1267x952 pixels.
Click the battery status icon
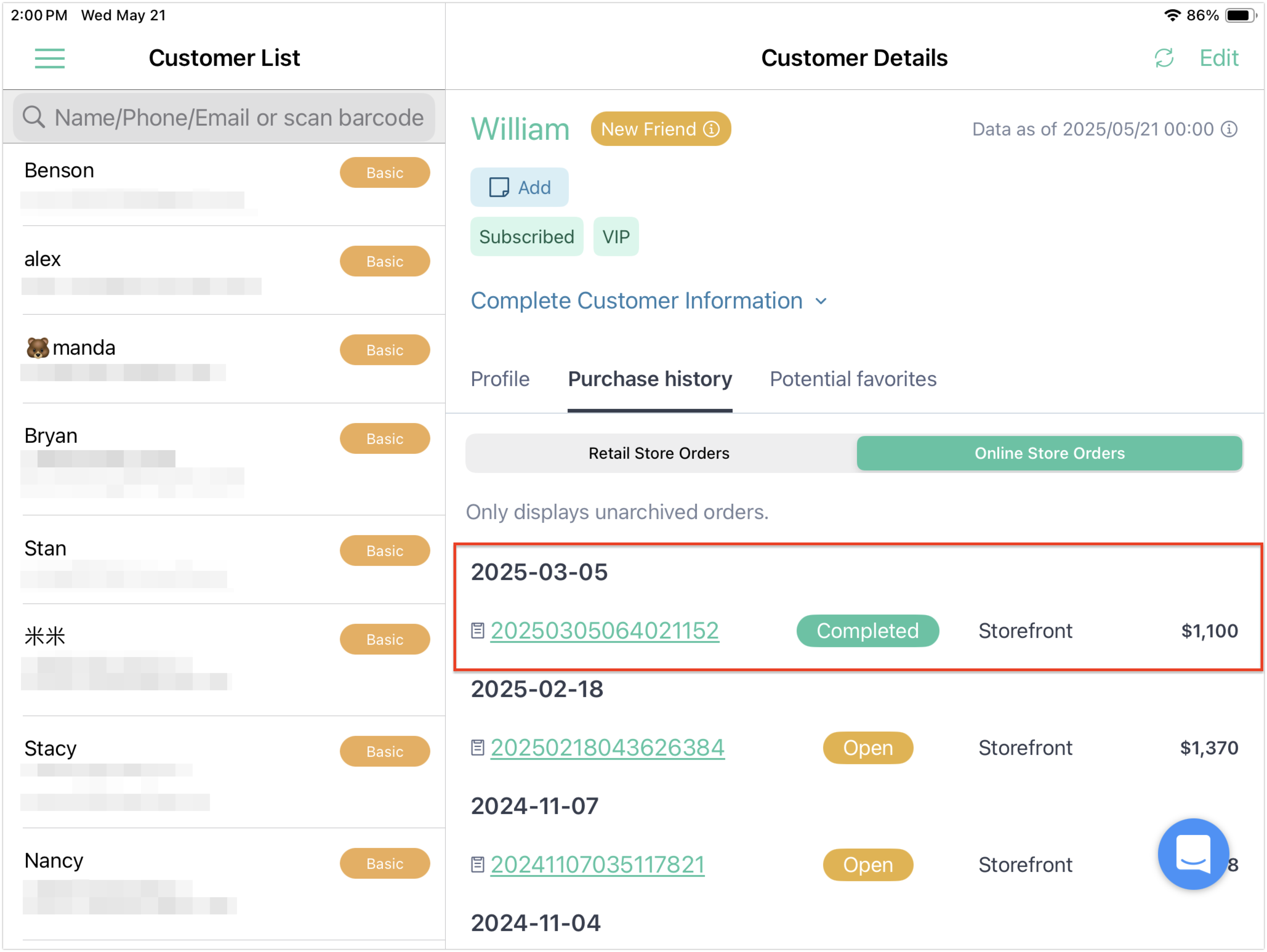1241,15
